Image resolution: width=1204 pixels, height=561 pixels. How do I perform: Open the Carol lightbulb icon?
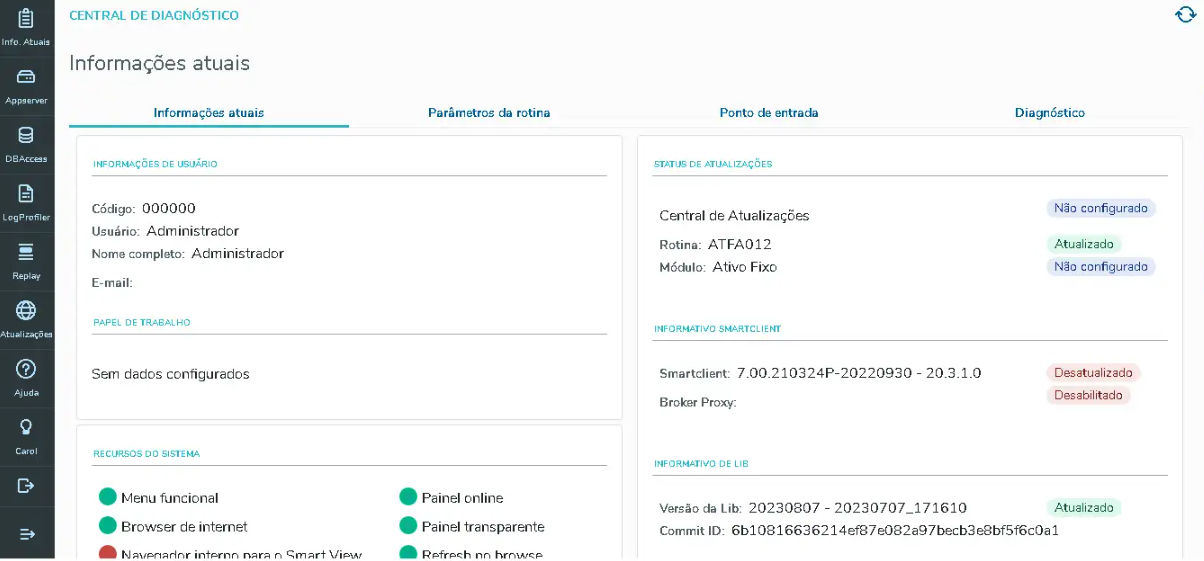point(26,428)
